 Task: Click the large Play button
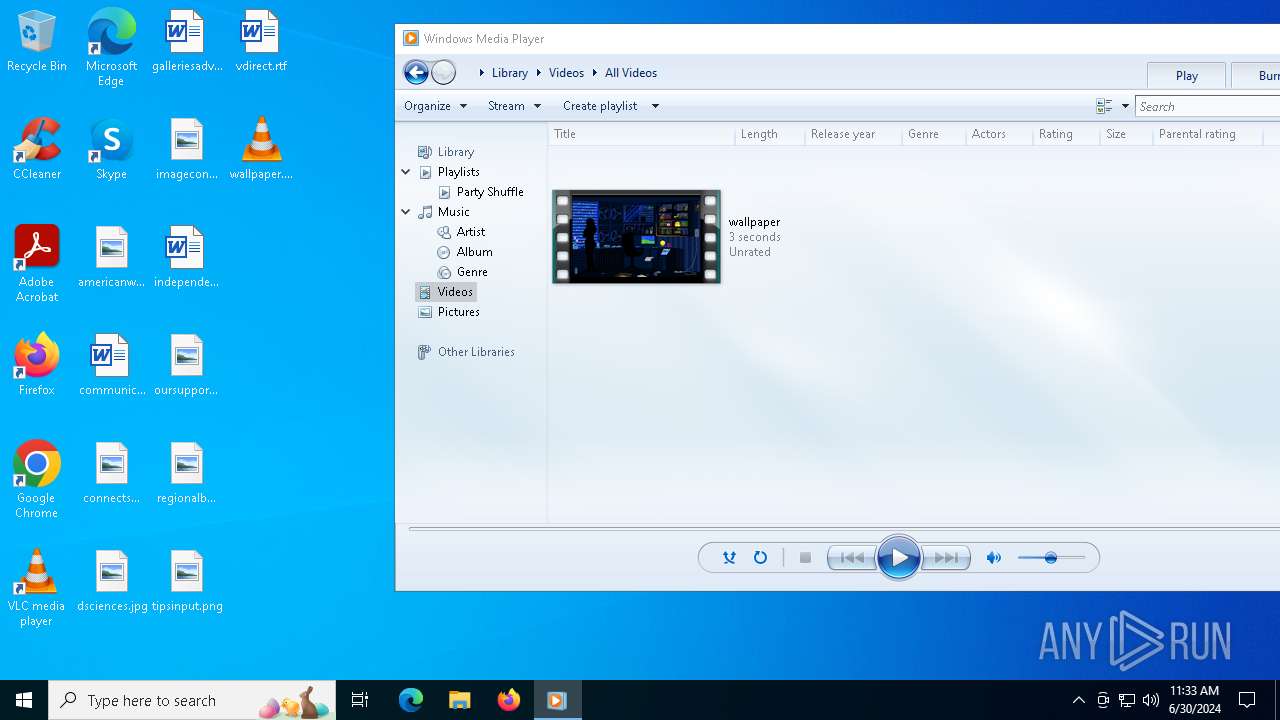[898, 558]
